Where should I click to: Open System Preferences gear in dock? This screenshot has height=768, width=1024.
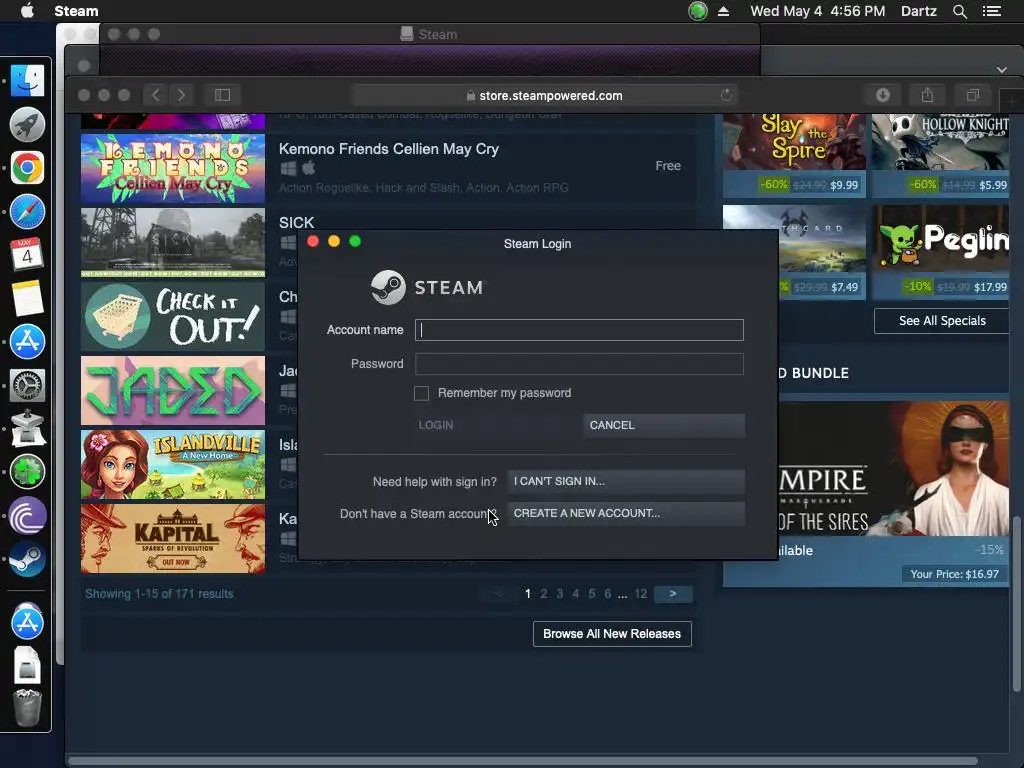pos(27,385)
